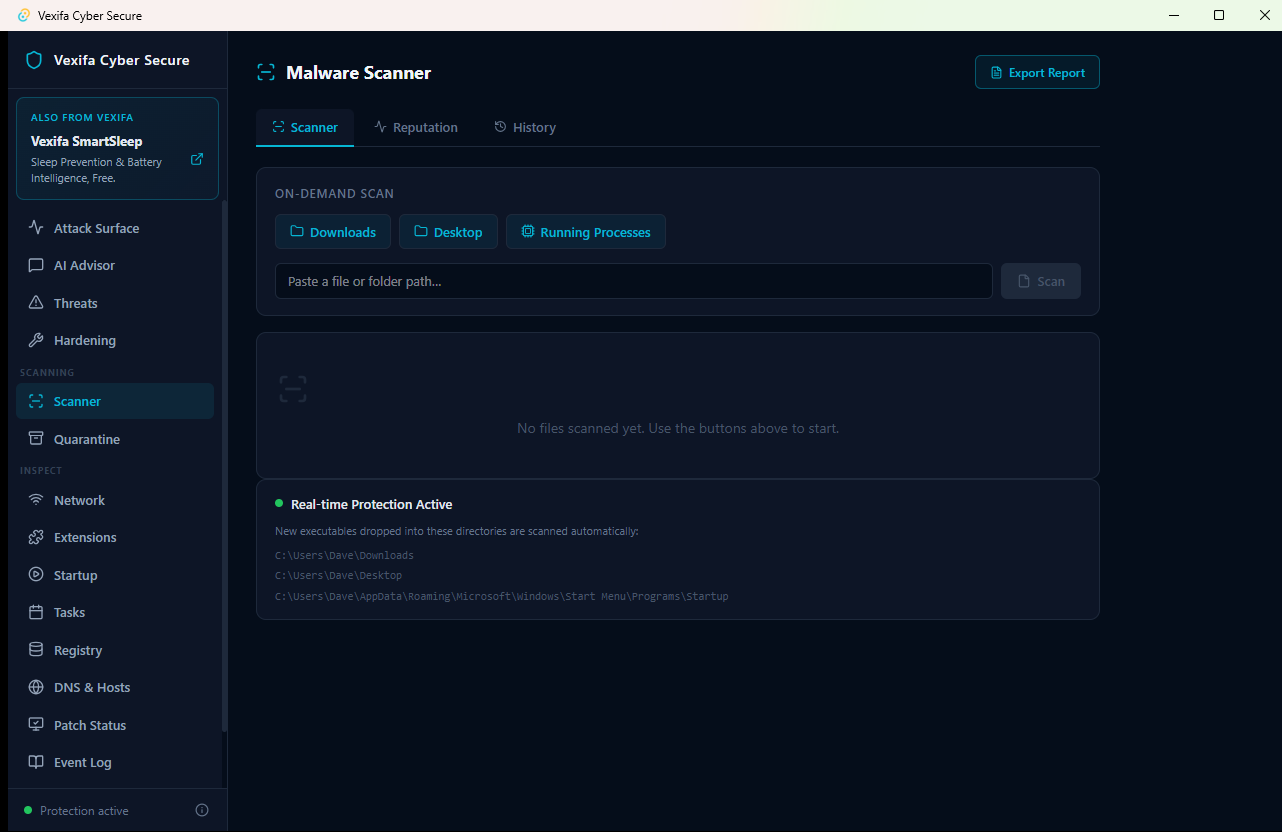Click the sidebar vertical scrollbar
The height and width of the screenshot is (832, 1282).
coord(224,465)
